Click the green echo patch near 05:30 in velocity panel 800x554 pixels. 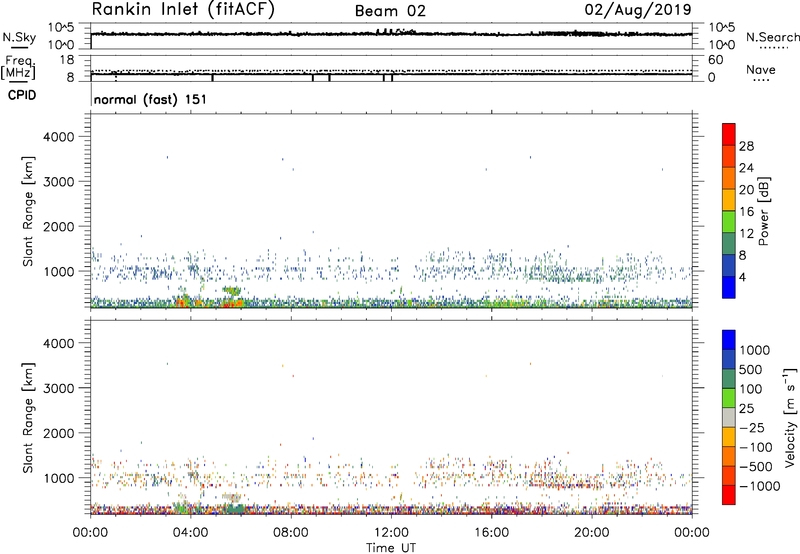click(x=235, y=508)
